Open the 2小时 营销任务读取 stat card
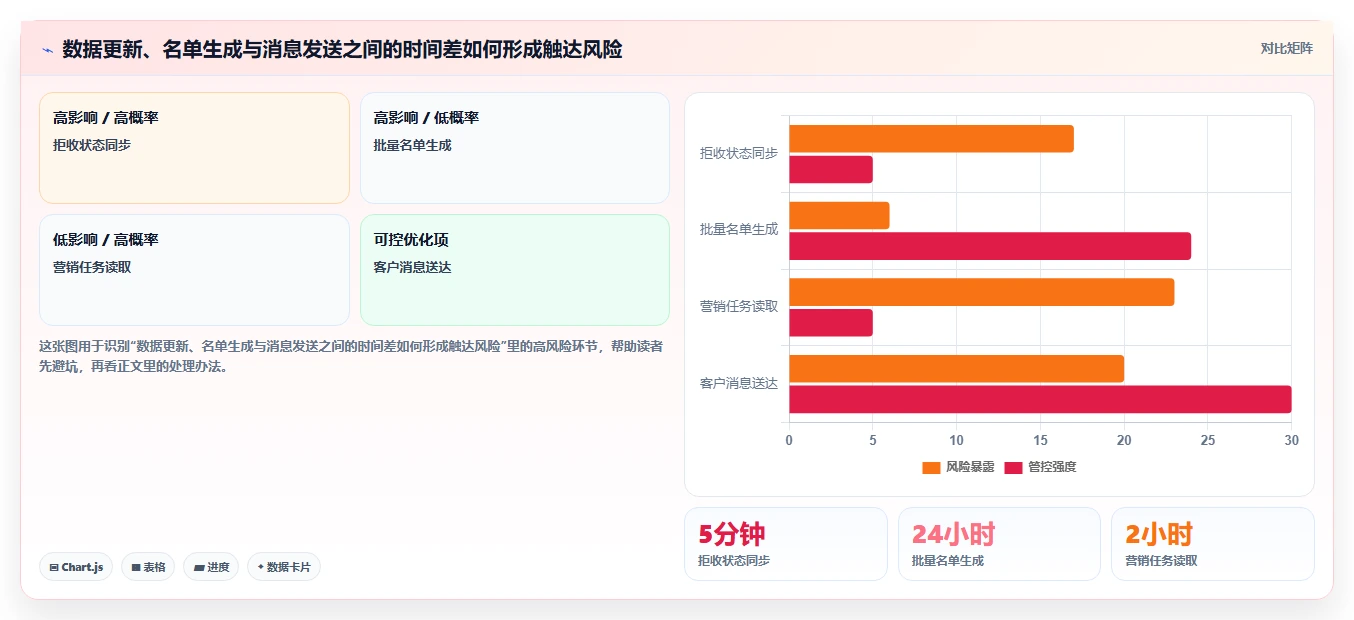The width and height of the screenshot is (1354, 620). pos(1213,544)
